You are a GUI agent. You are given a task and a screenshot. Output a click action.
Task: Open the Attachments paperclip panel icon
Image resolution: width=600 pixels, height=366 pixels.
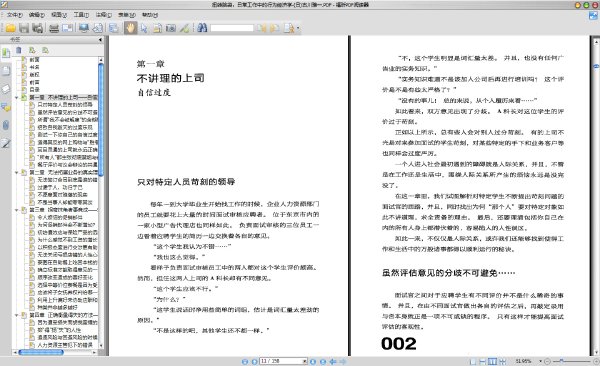click(6, 125)
